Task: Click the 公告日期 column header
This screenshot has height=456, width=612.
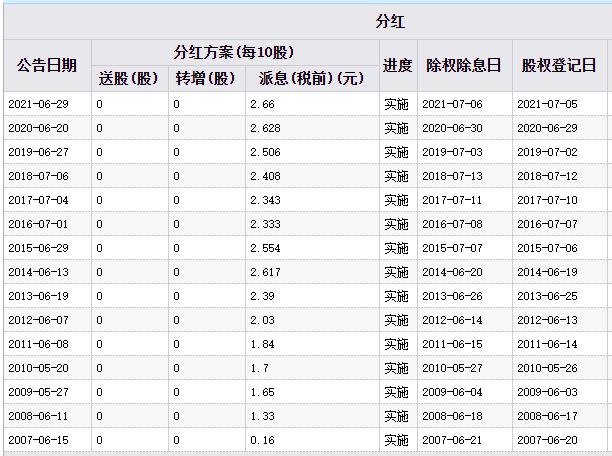Action: point(46,65)
